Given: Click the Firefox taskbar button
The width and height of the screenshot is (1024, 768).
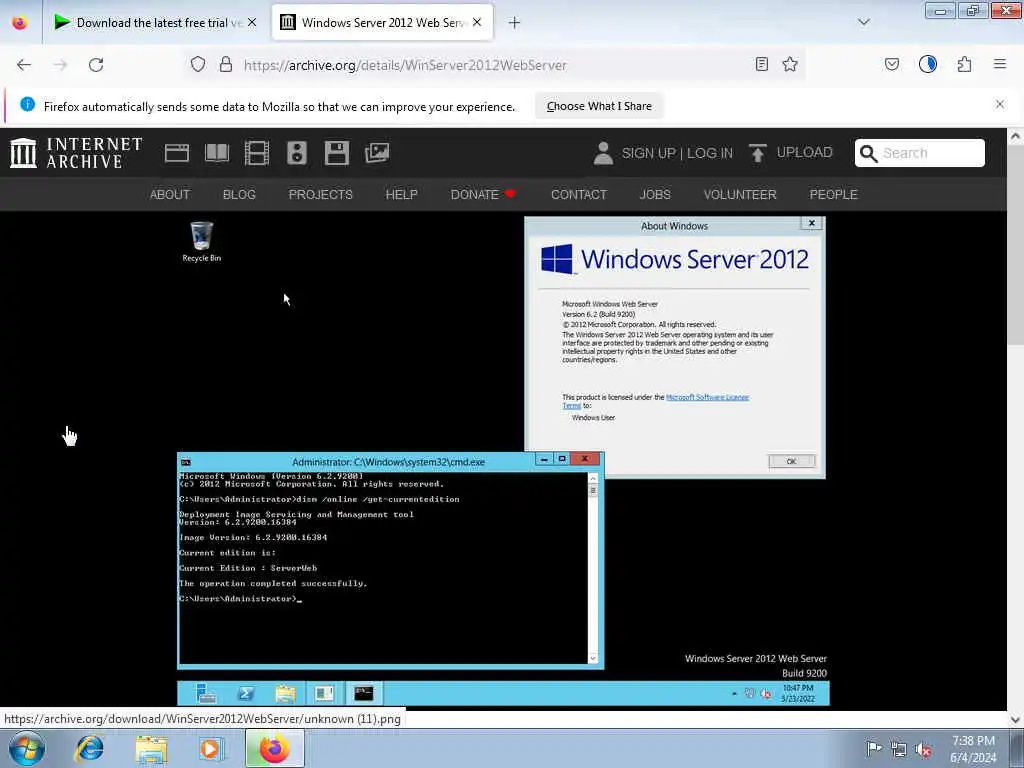Looking at the screenshot, I should [x=275, y=748].
